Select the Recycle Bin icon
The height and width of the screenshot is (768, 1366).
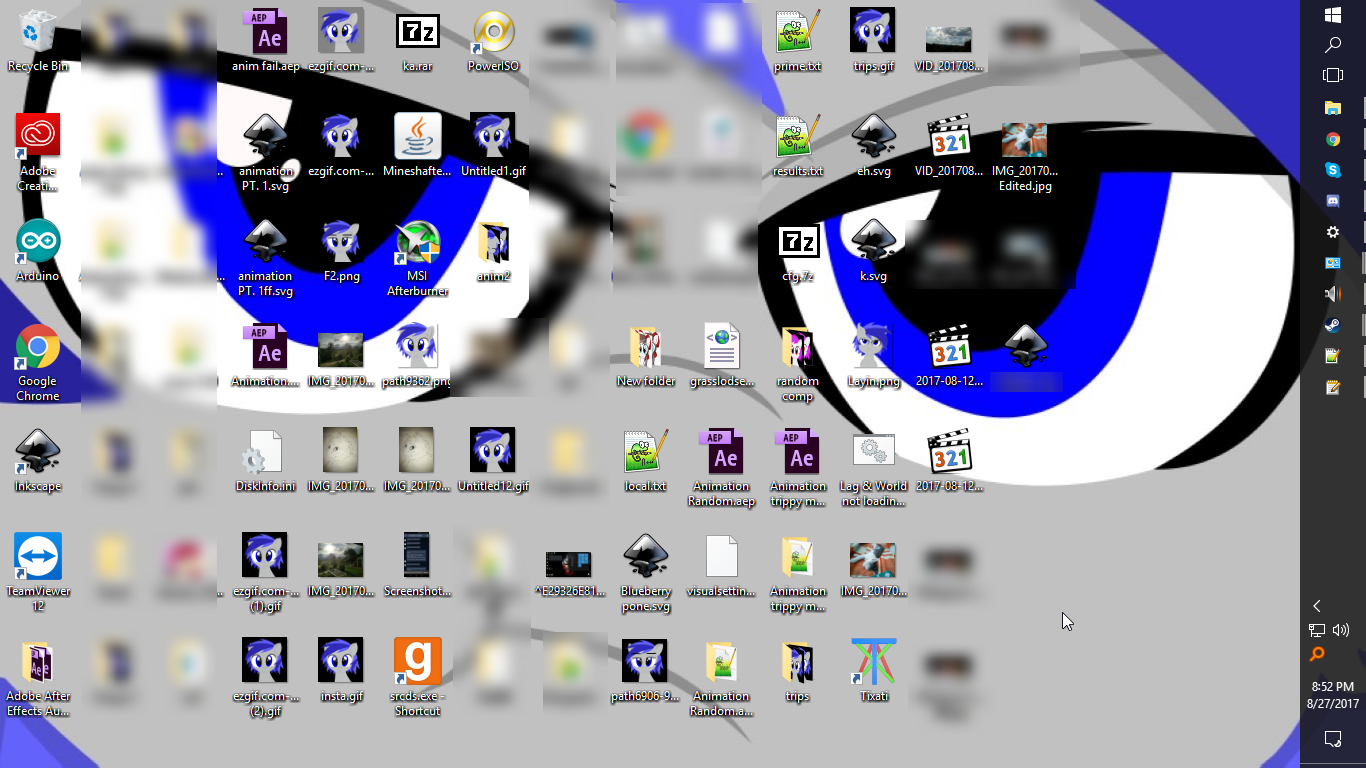click(x=38, y=33)
